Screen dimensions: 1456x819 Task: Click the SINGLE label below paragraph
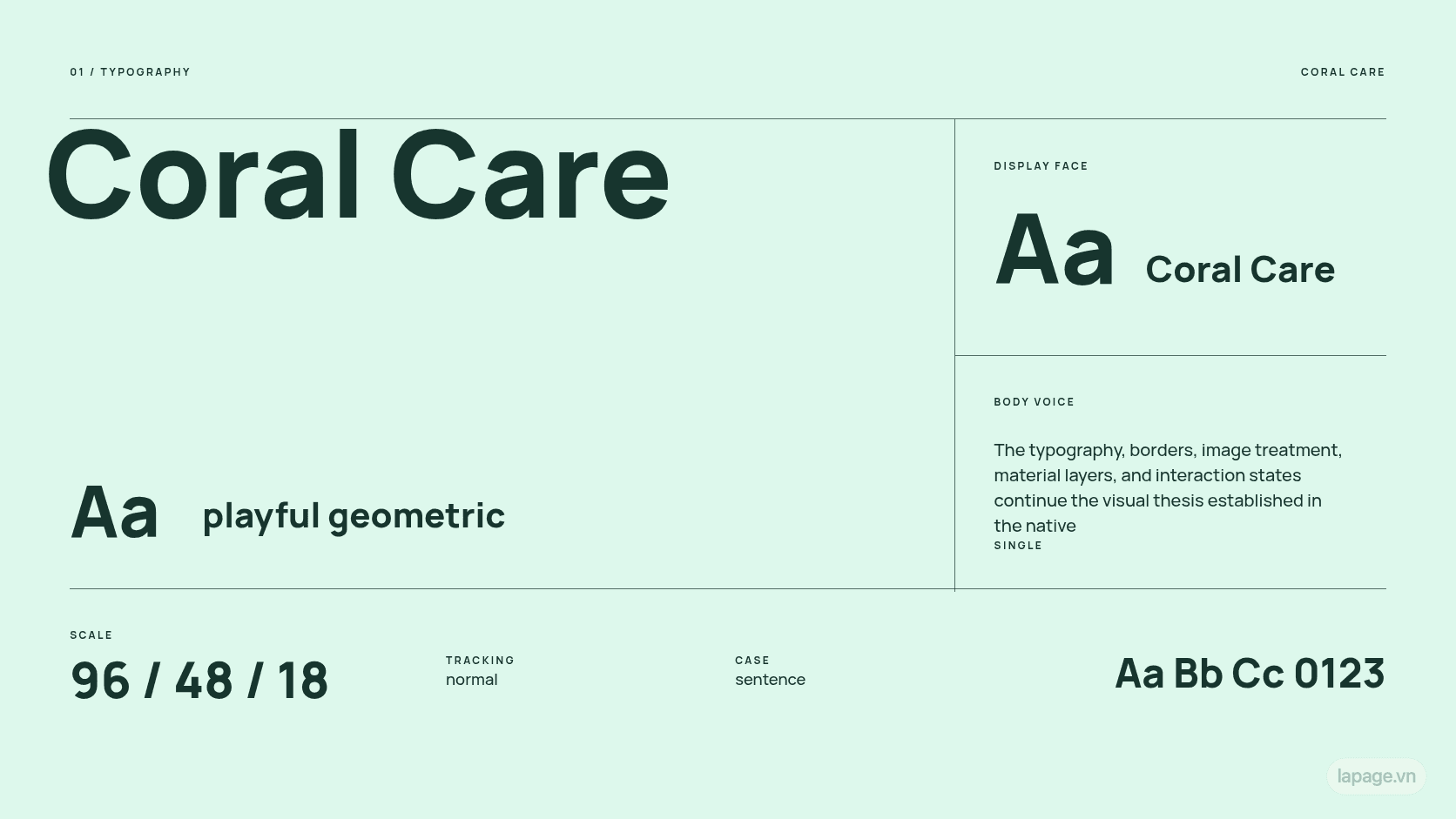[x=1018, y=546]
